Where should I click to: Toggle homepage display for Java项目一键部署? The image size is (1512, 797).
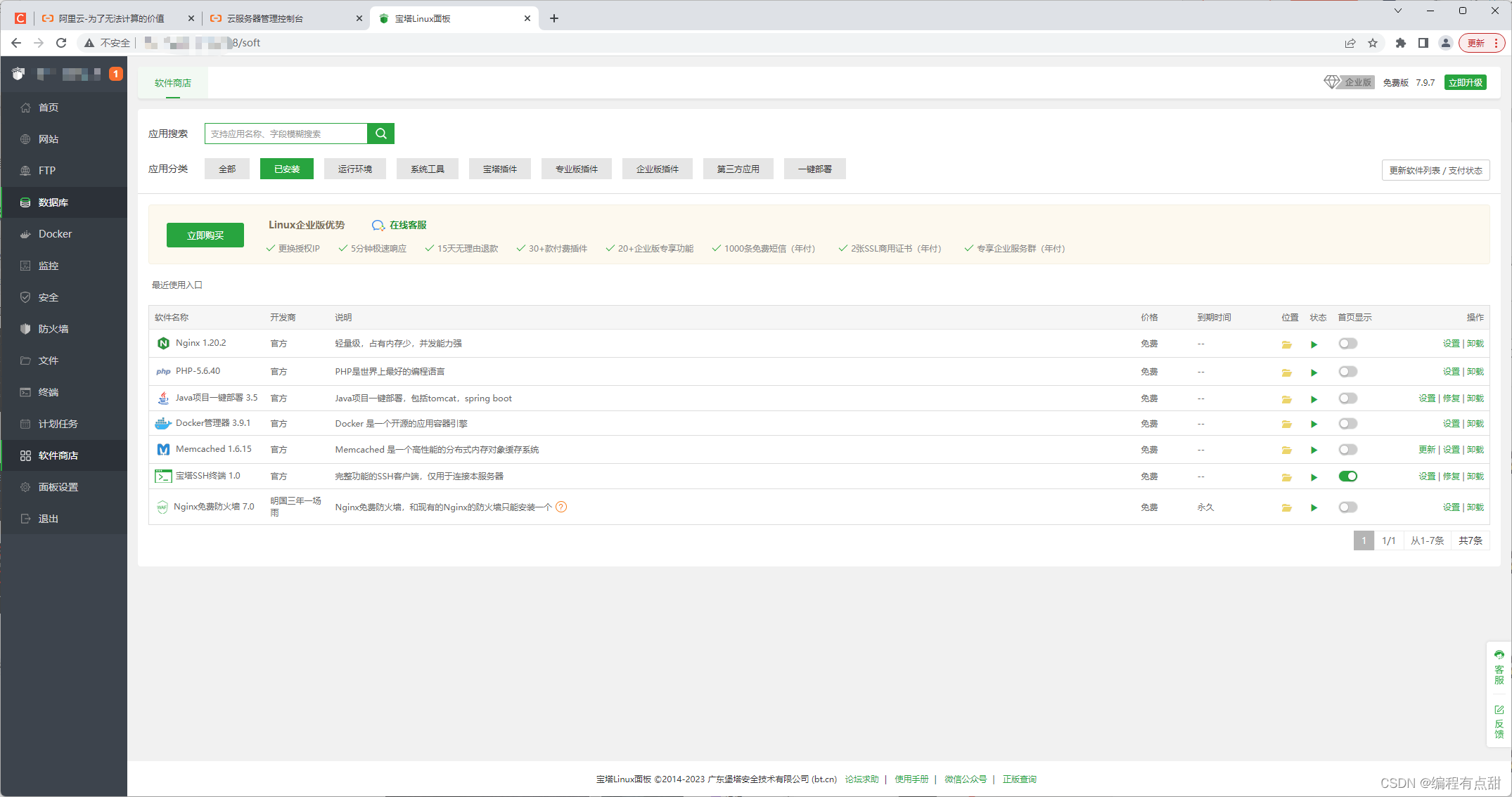pyautogui.click(x=1347, y=398)
